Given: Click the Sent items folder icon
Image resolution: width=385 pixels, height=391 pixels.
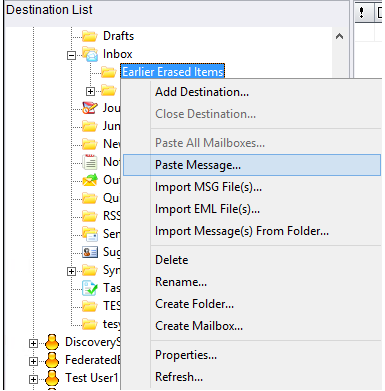Looking at the screenshot, I should (x=90, y=234).
